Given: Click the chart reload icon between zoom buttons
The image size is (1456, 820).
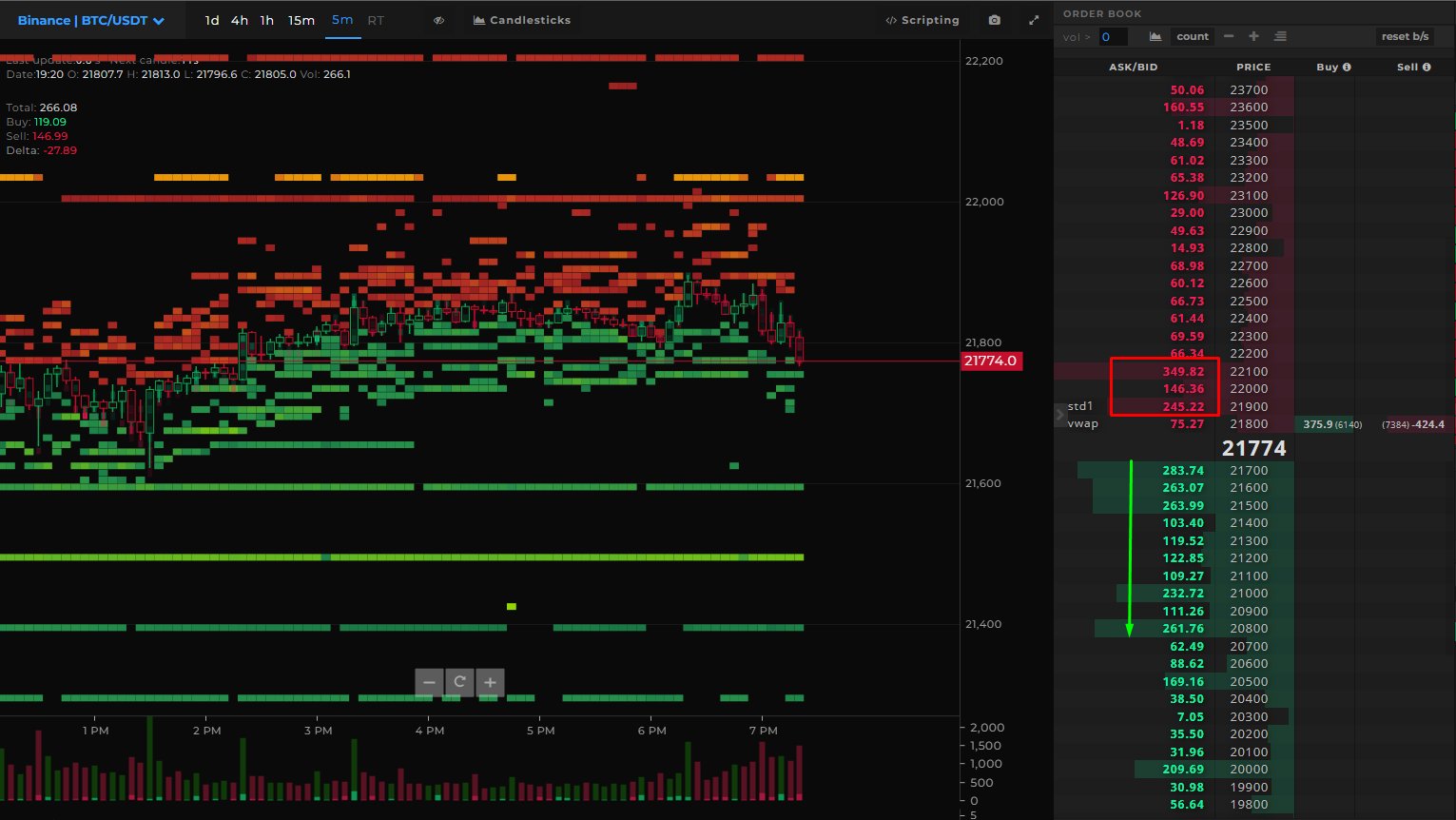Looking at the screenshot, I should click(459, 682).
